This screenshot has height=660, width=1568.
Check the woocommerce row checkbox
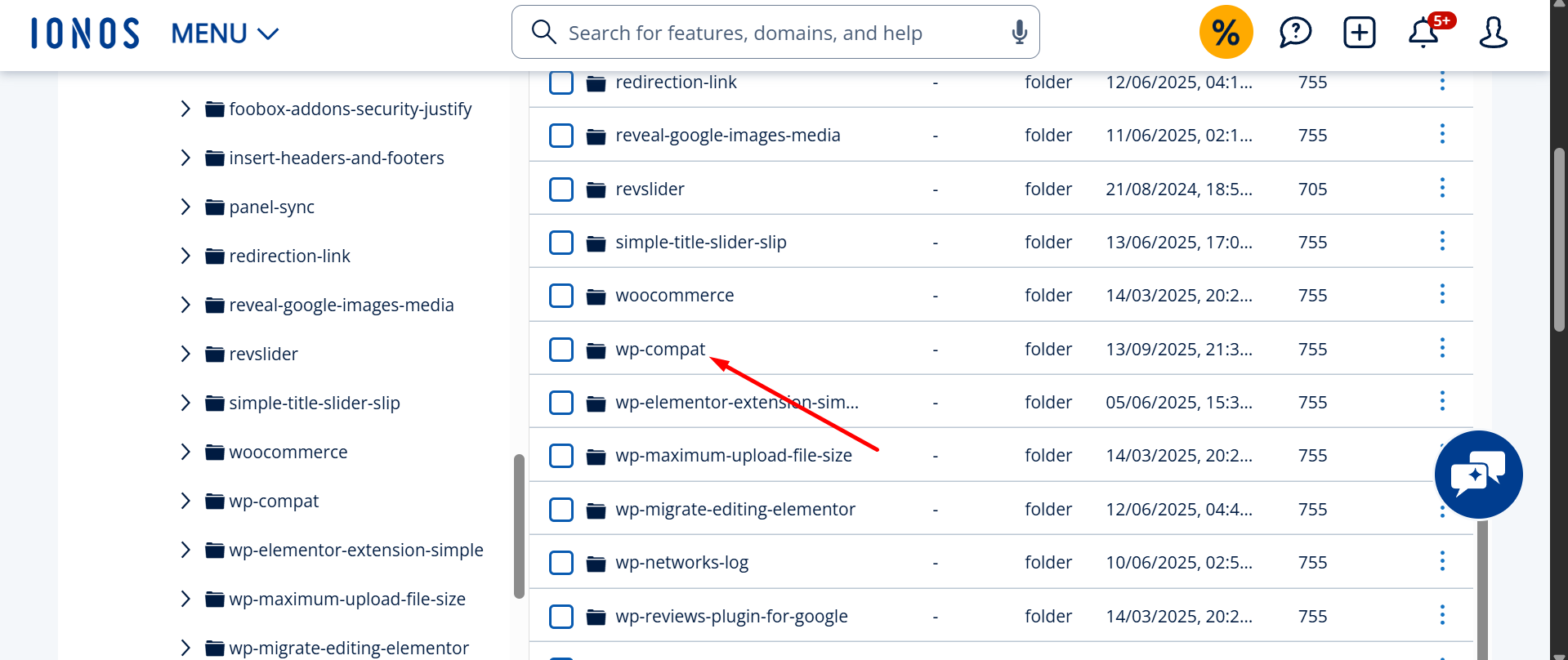tap(561, 296)
